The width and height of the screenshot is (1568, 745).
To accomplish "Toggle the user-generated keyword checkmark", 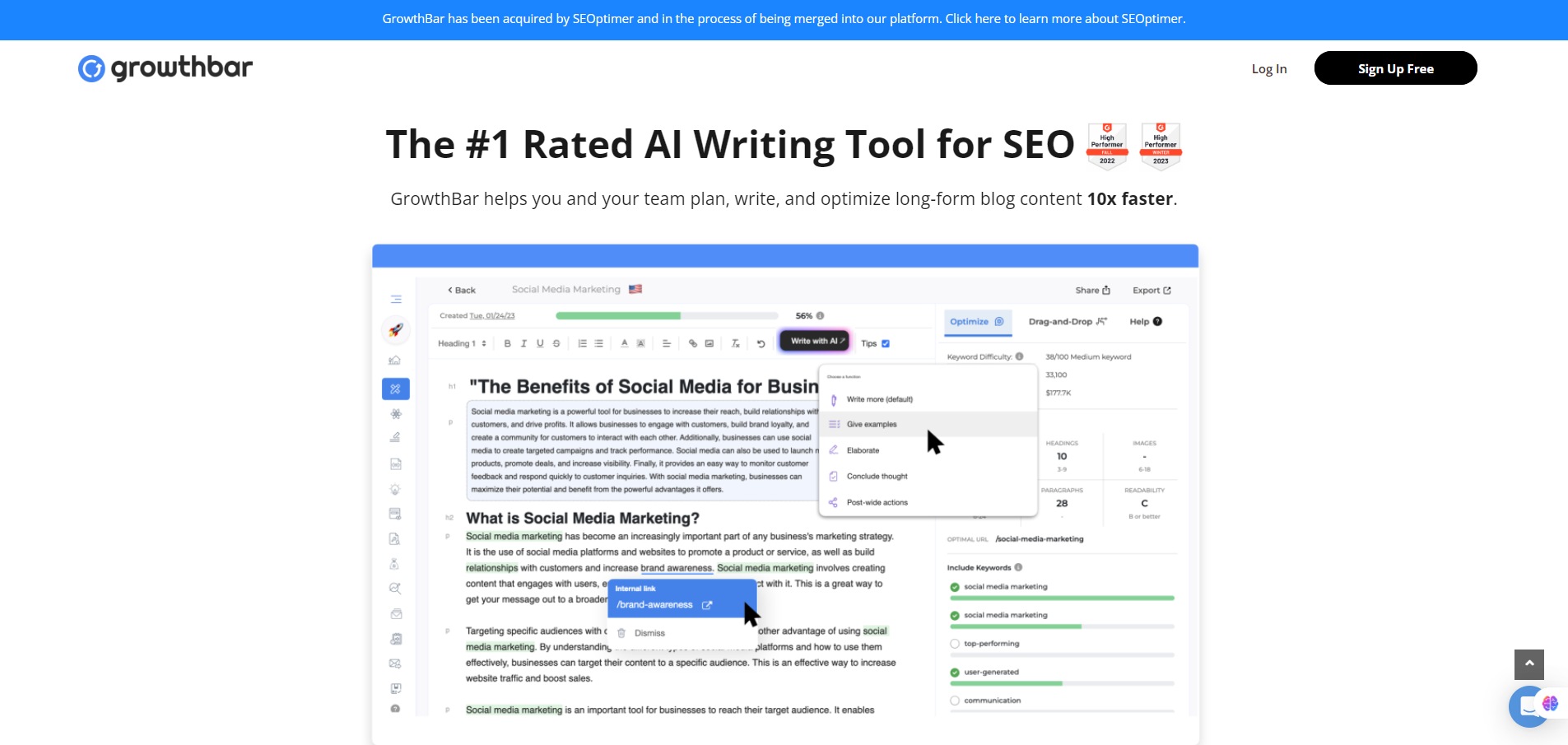I will coord(955,673).
